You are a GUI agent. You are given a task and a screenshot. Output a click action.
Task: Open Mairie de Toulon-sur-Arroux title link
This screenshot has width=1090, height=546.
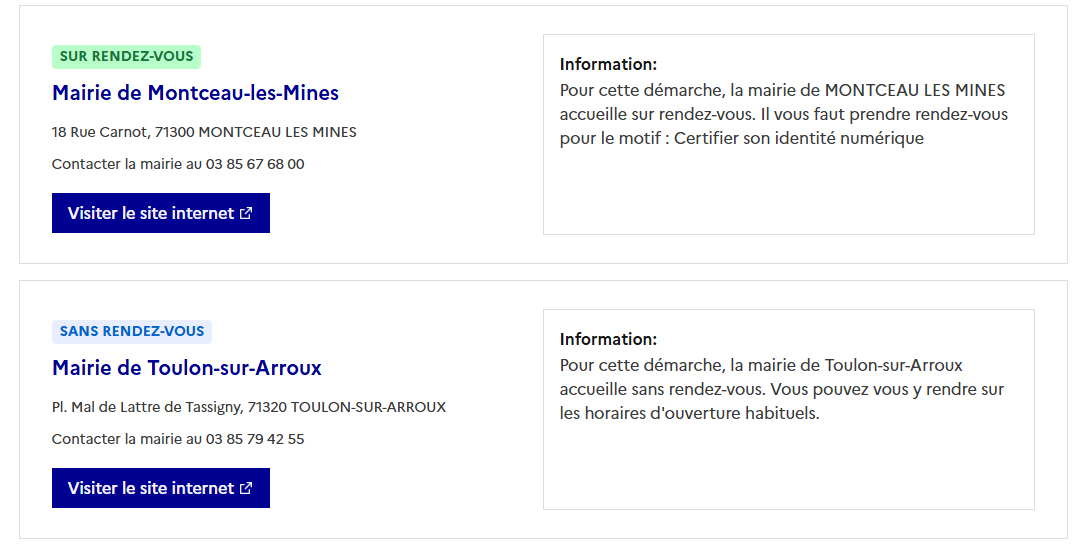(x=187, y=368)
